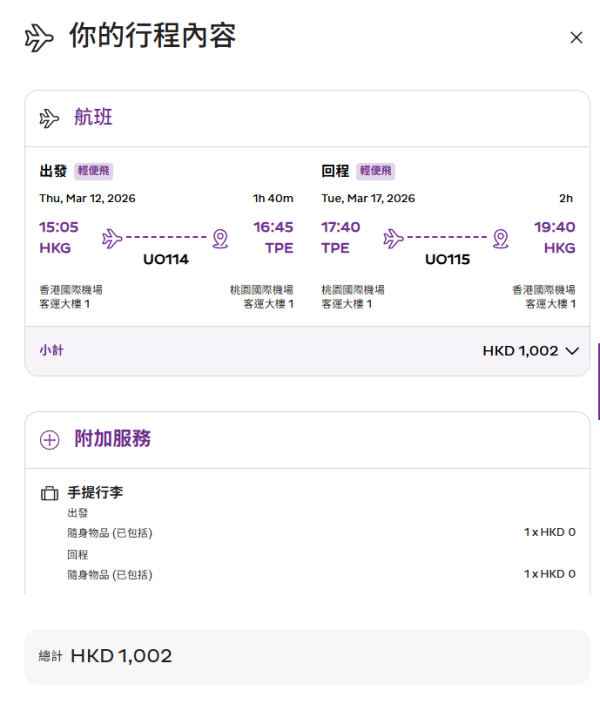Click the 總計 HKD 1,002 total bar
The width and height of the screenshot is (600, 711).
point(307,657)
